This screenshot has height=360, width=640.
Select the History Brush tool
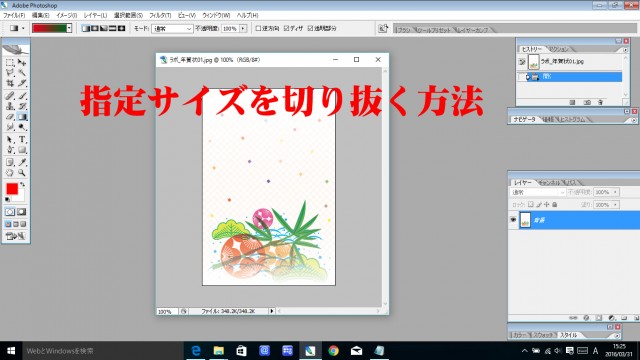(22, 106)
